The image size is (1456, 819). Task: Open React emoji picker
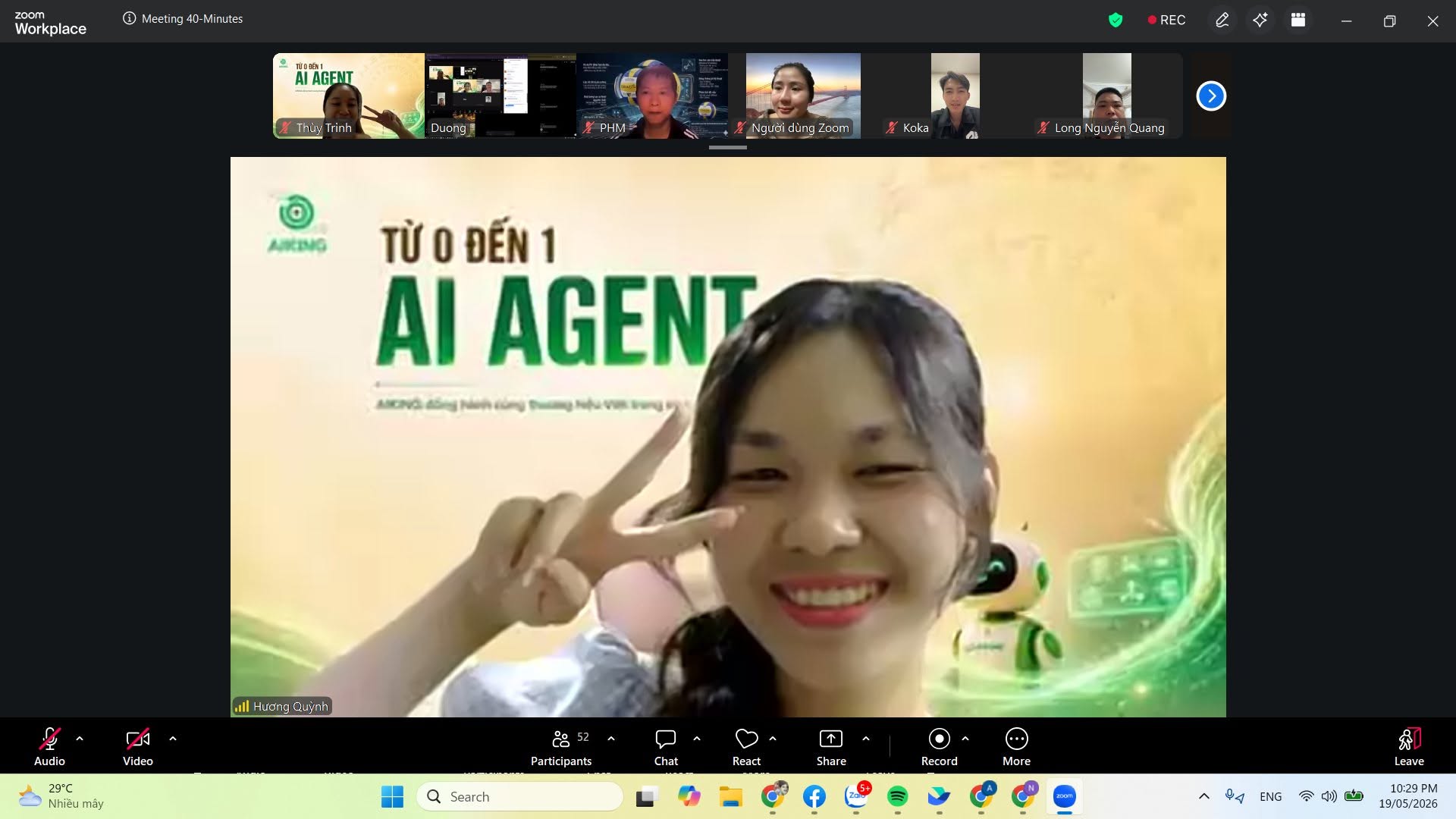point(746,747)
